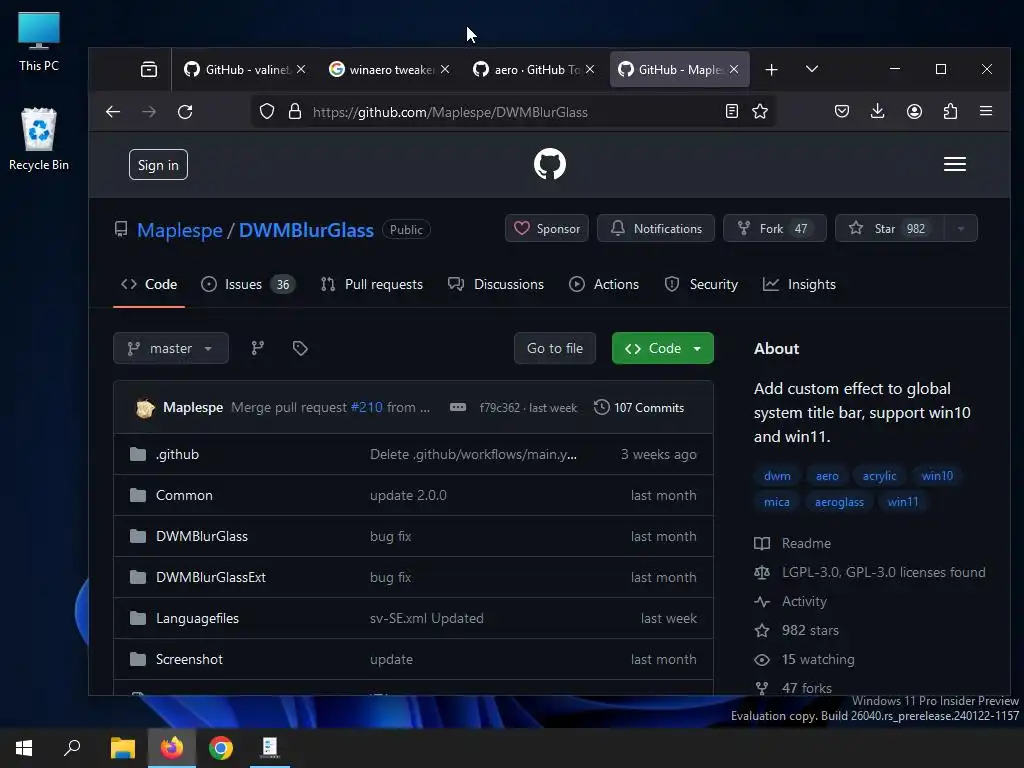The image size is (1024, 768).
Task: Open the Languagefiles folder
Action: click(x=197, y=618)
